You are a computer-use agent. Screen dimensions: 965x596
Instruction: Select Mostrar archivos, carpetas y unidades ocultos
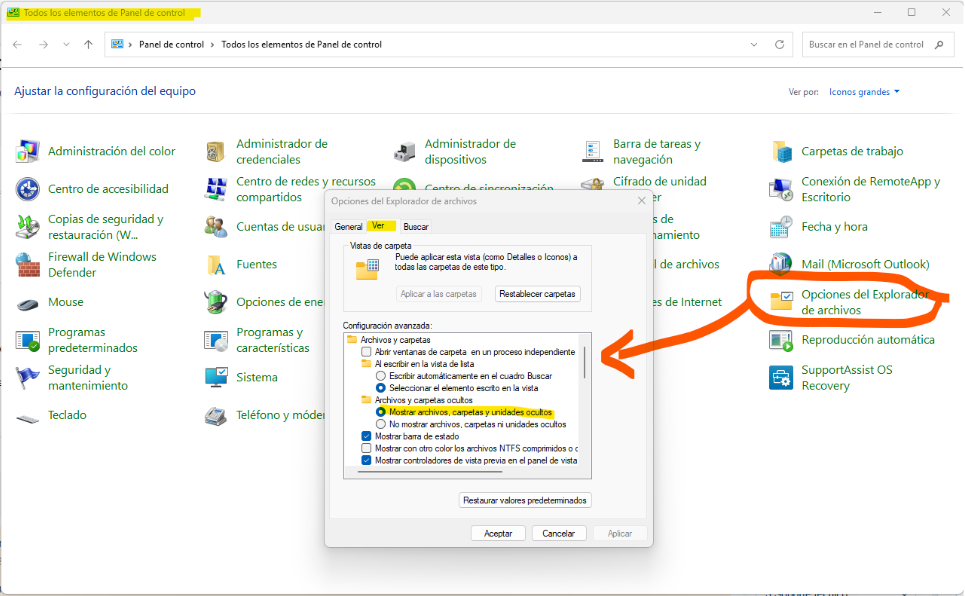380,412
